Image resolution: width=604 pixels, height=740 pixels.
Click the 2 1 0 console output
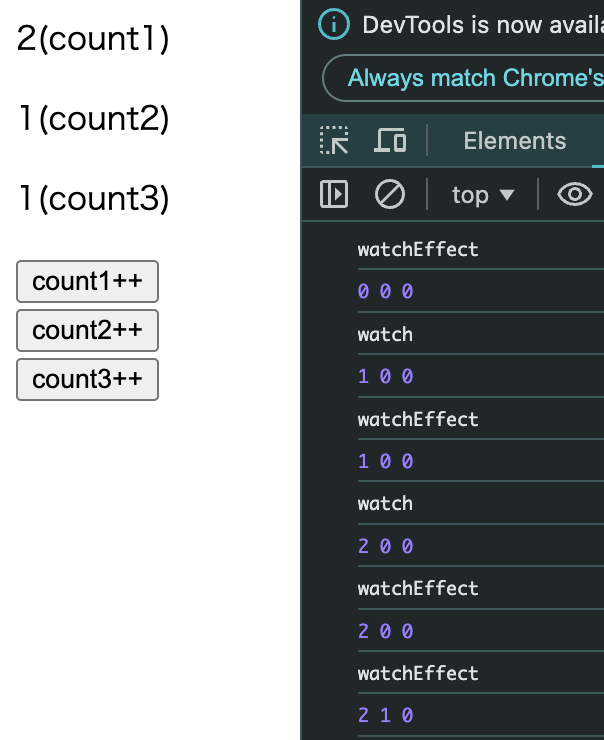(x=386, y=715)
